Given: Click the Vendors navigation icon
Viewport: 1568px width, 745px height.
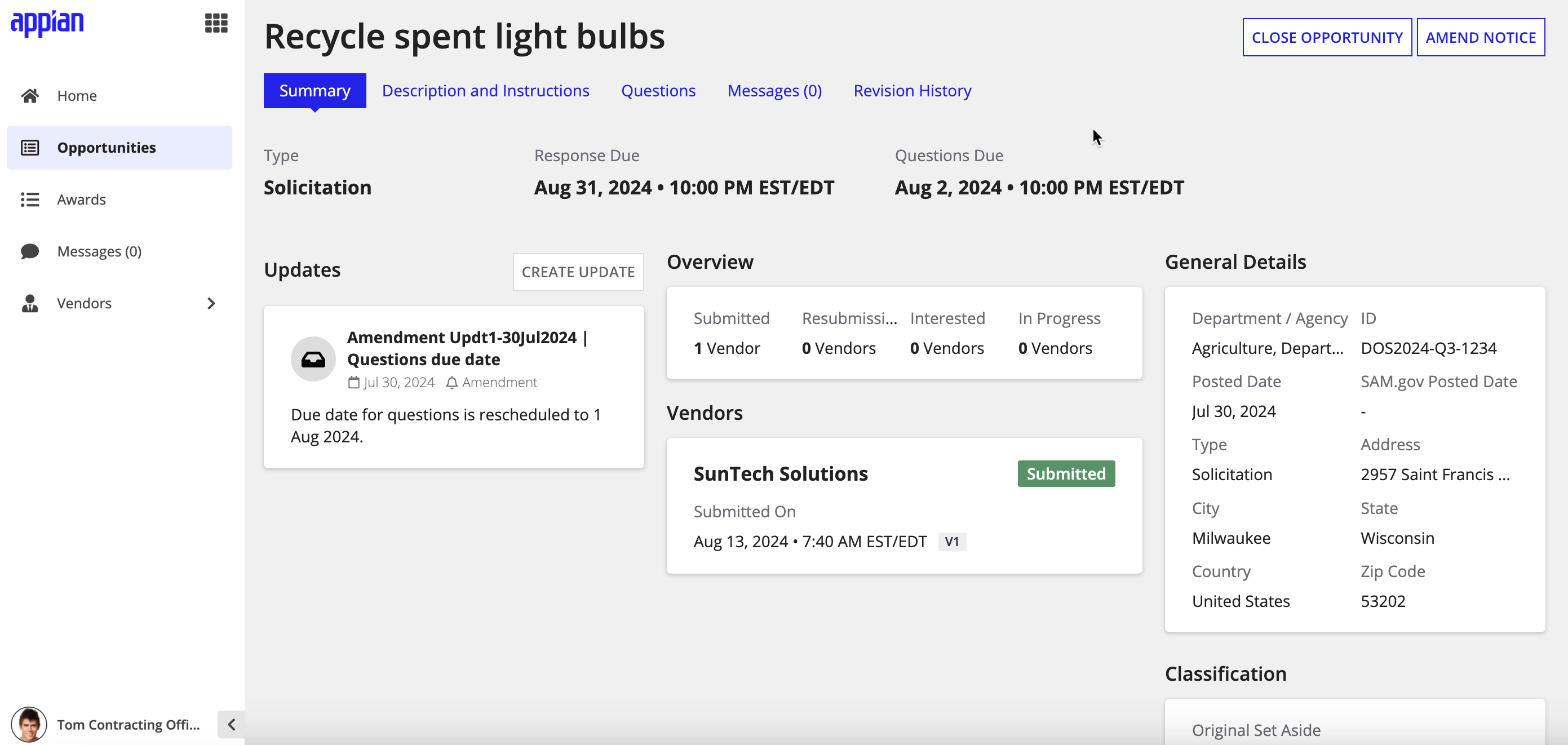Looking at the screenshot, I should [30, 302].
